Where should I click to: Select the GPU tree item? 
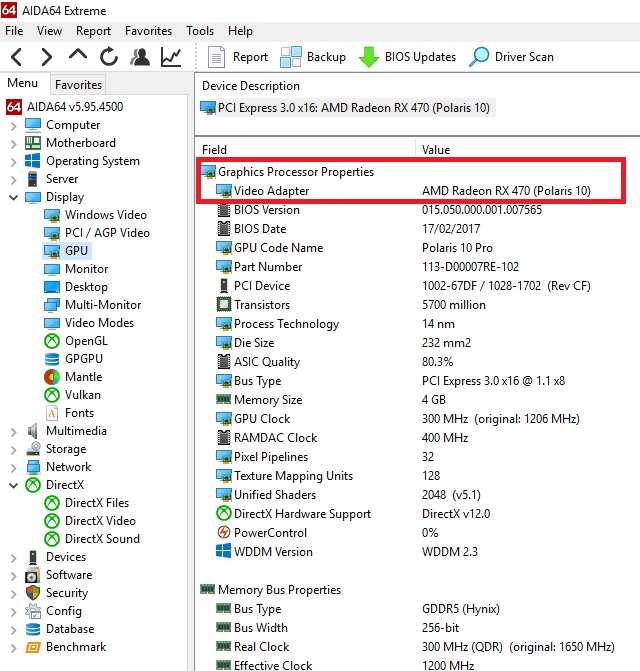coord(67,251)
